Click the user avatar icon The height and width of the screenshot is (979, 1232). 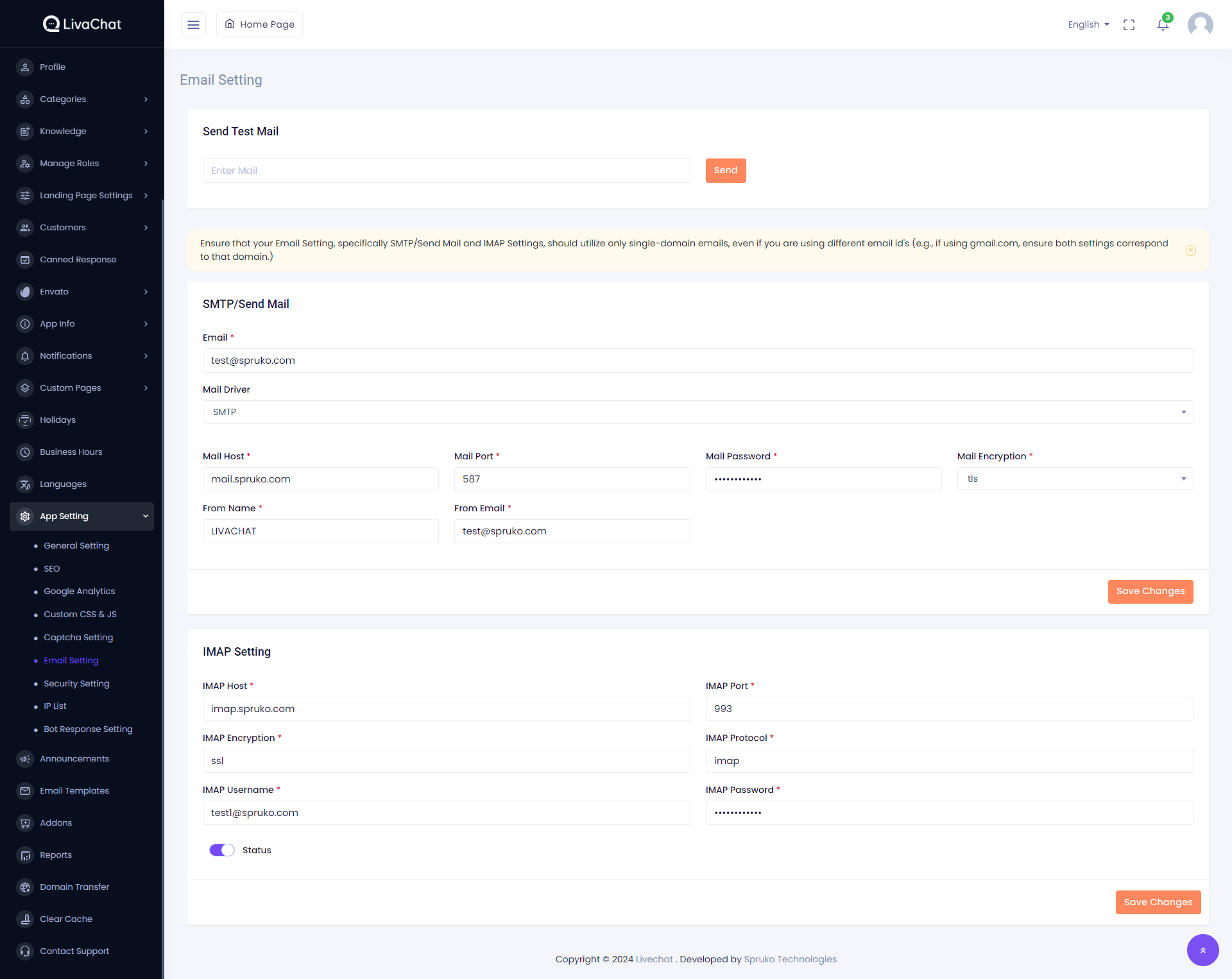(x=1200, y=24)
